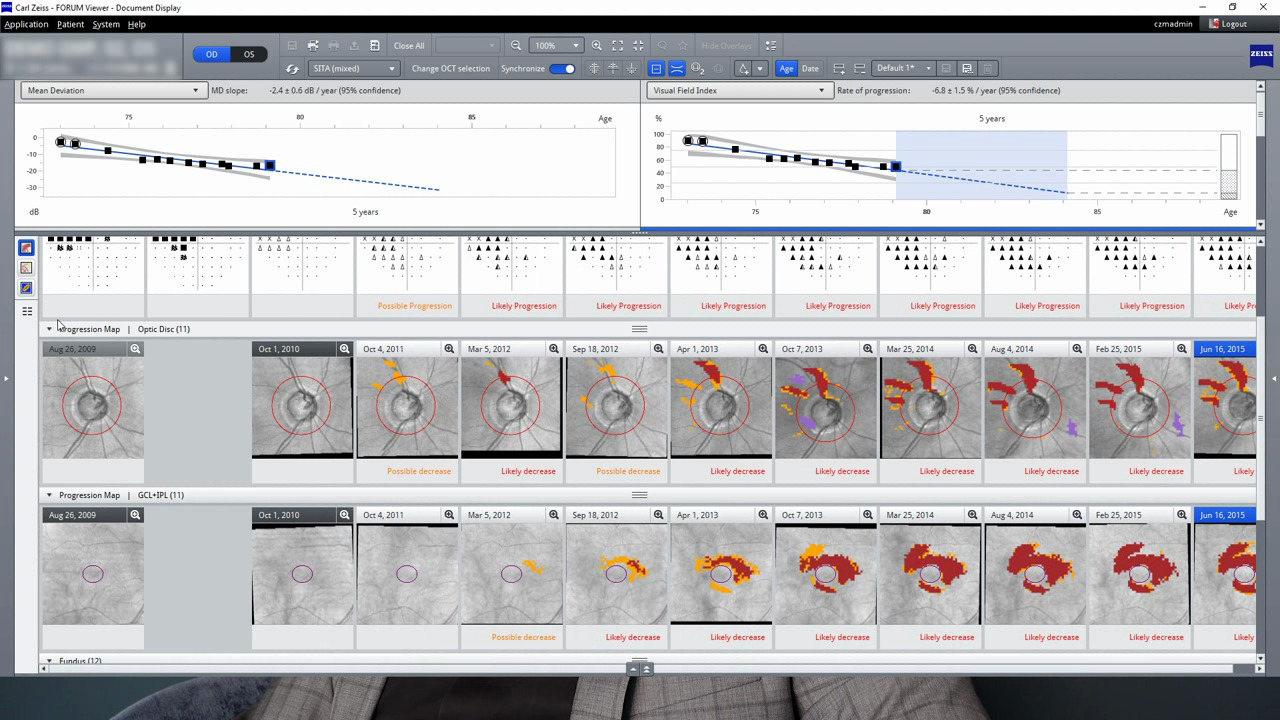Open the Patient menu
Image resolution: width=1280 pixels, height=720 pixels.
tap(70, 24)
